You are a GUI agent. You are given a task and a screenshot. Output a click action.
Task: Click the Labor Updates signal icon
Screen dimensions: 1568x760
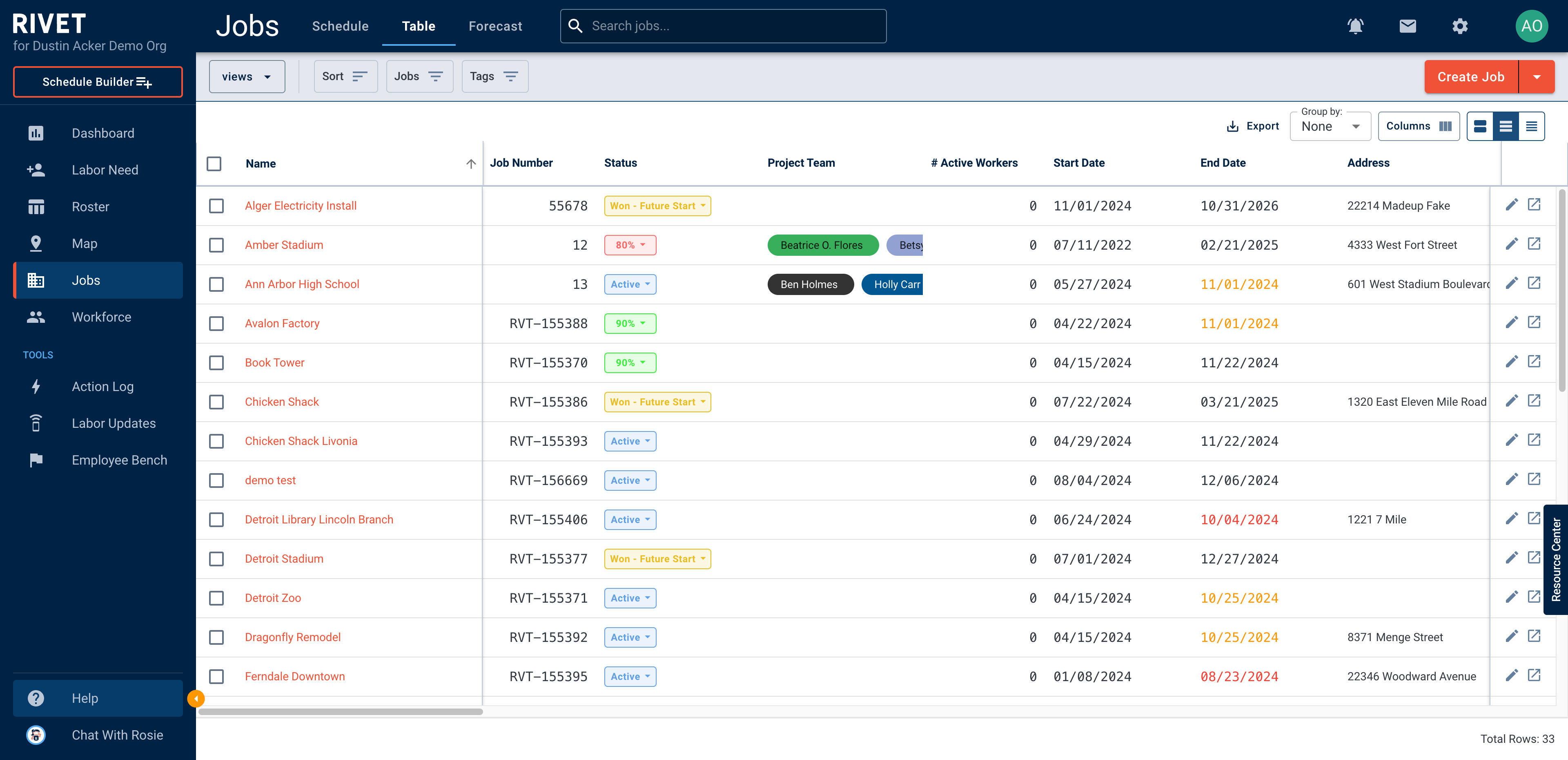click(36, 423)
